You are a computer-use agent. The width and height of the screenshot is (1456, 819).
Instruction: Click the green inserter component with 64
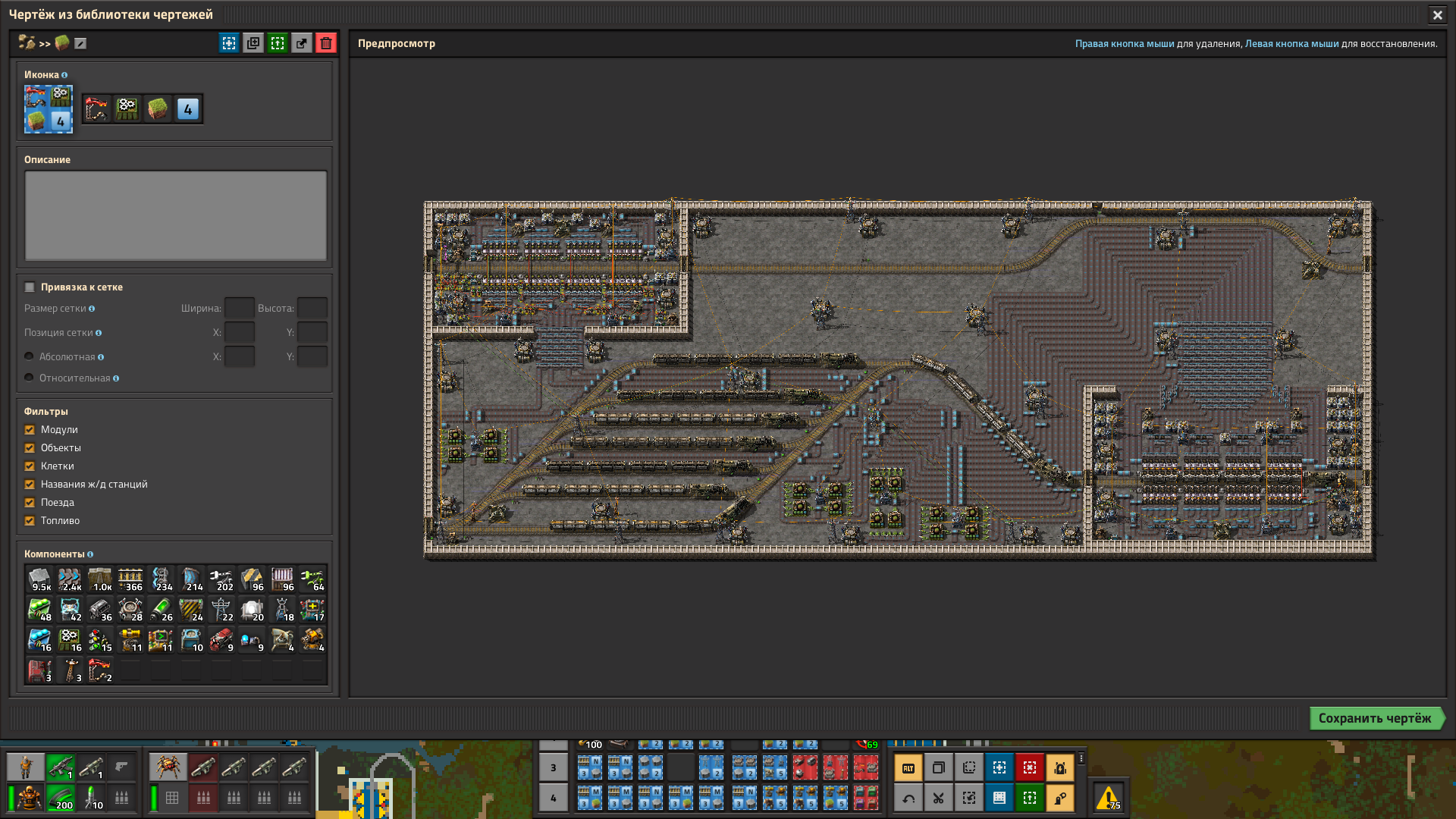[312, 579]
